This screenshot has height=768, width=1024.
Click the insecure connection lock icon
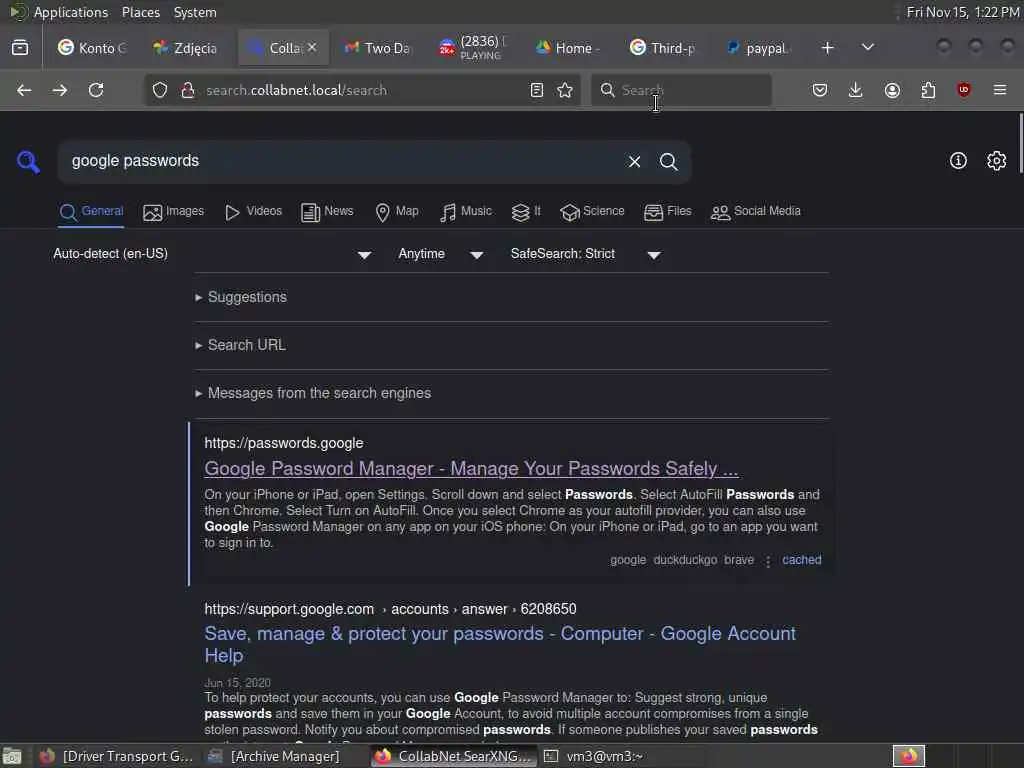point(188,90)
